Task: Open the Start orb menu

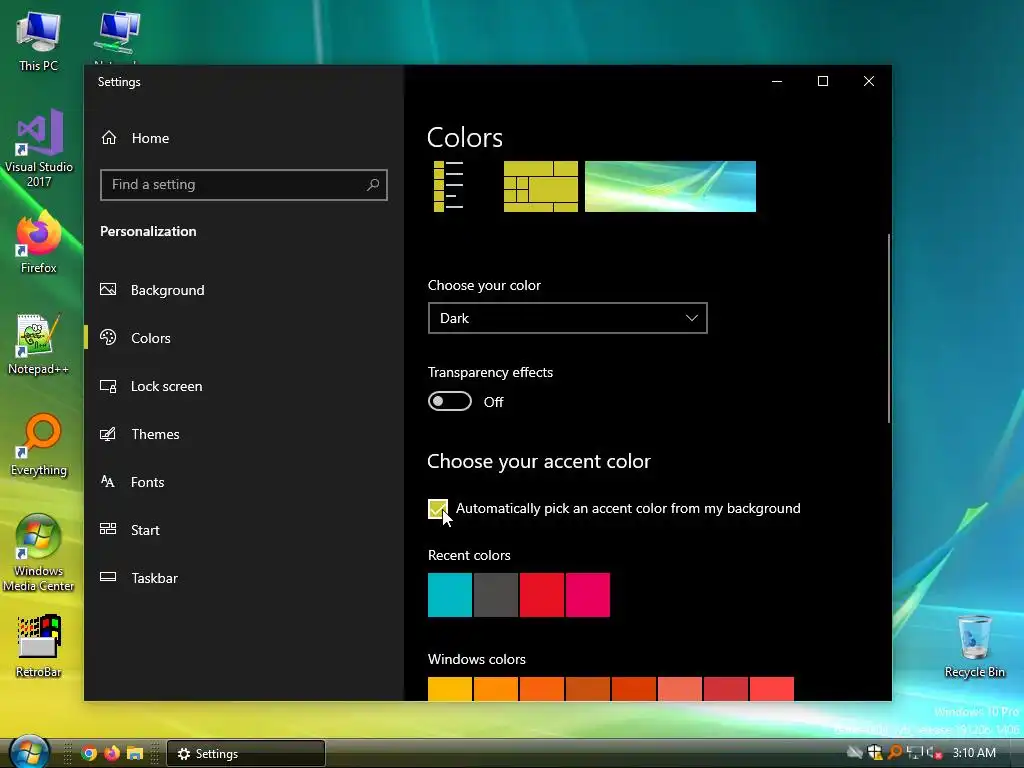Action: click(x=29, y=752)
